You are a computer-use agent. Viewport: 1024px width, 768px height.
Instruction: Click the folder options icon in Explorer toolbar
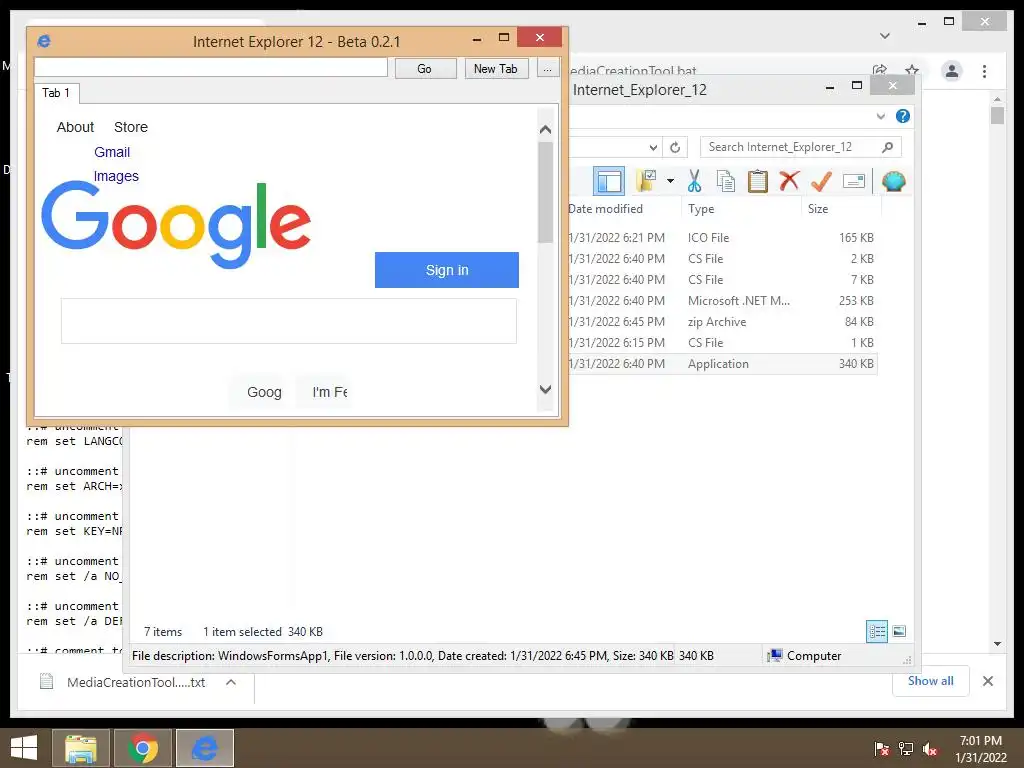(x=647, y=180)
